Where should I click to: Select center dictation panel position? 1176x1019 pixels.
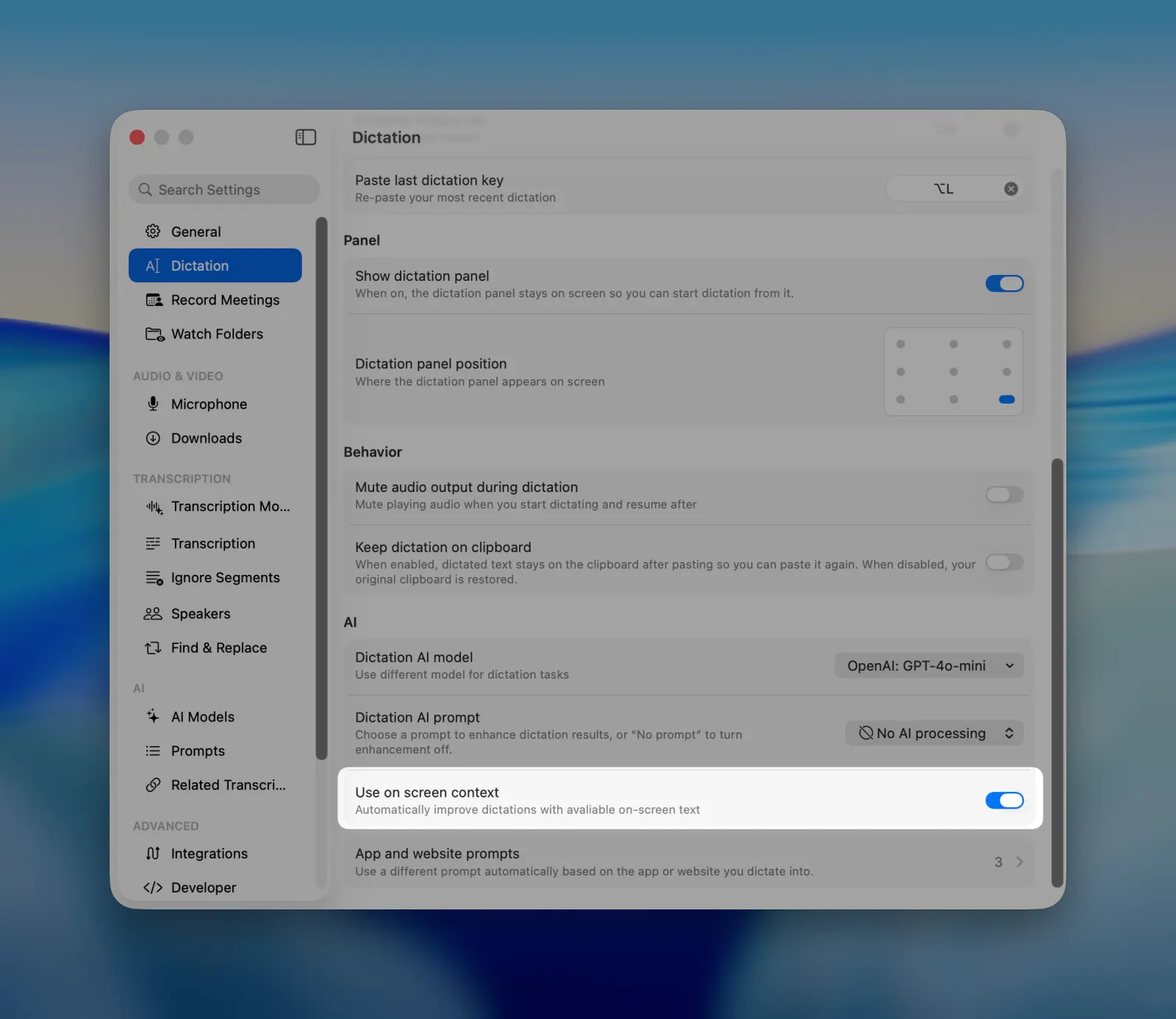click(x=953, y=372)
